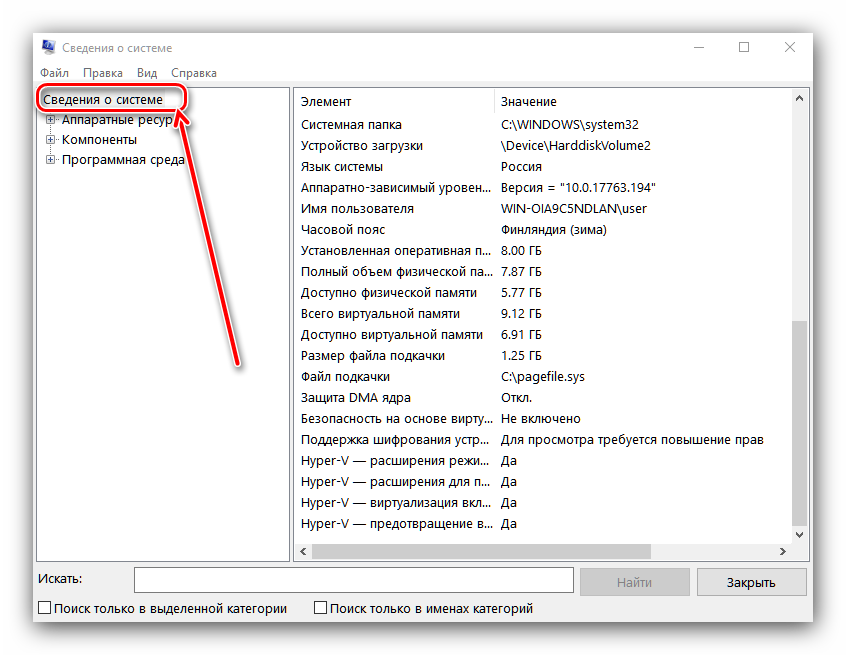Viewport: 846px width, 655px height.
Task: Open the Вид menu
Action: pyautogui.click(x=147, y=73)
